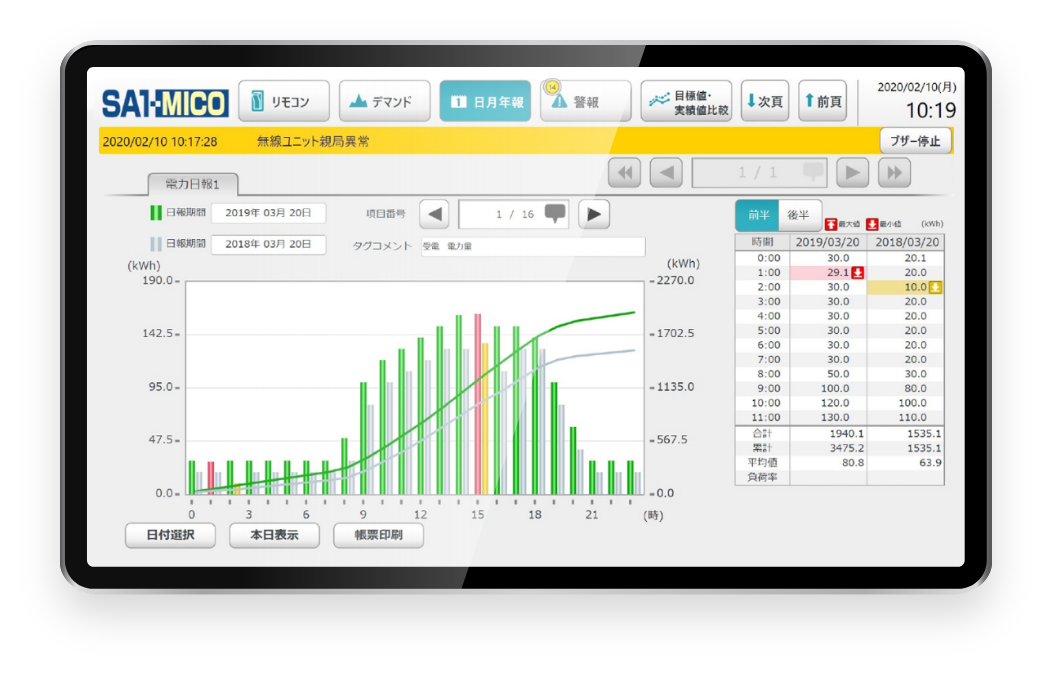Click the 平均値 average 80.8
This screenshot has width=1052, height=675.
(853, 463)
